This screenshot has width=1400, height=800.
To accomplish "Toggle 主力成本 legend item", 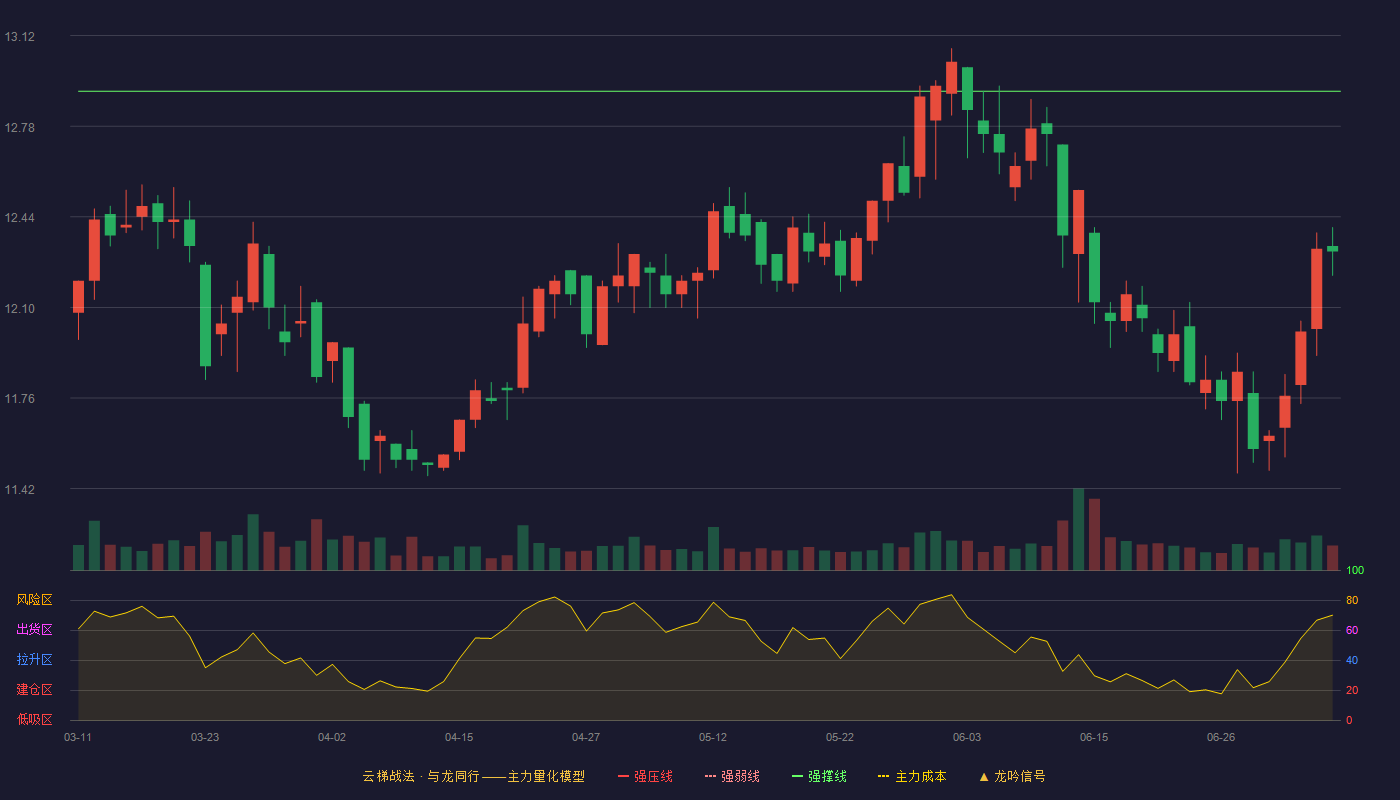I will (x=912, y=776).
